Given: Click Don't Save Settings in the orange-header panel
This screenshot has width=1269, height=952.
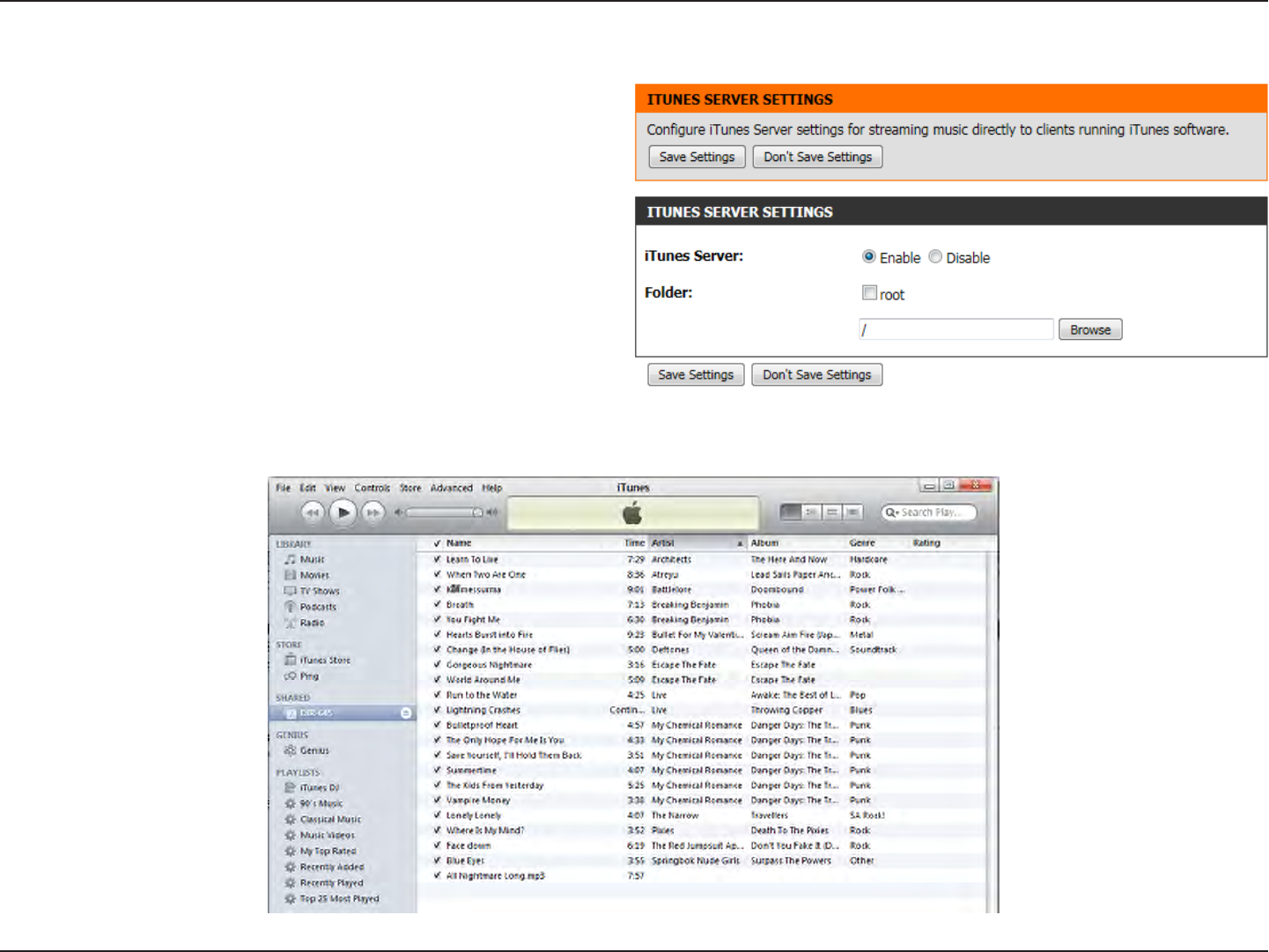Looking at the screenshot, I should (818, 157).
